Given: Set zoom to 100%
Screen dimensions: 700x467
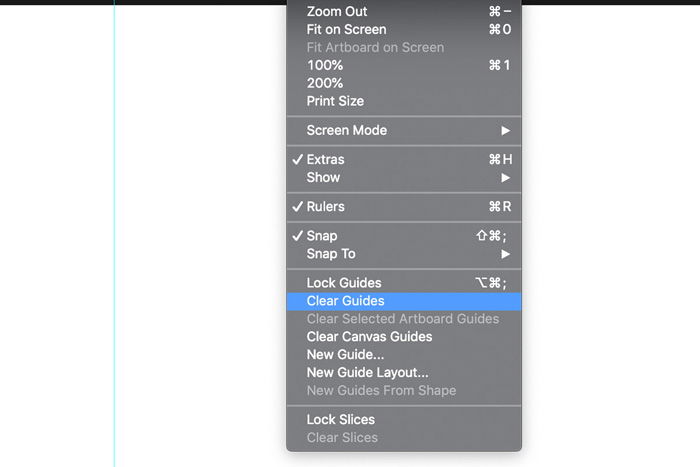Looking at the screenshot, I should tap(404, 65).
